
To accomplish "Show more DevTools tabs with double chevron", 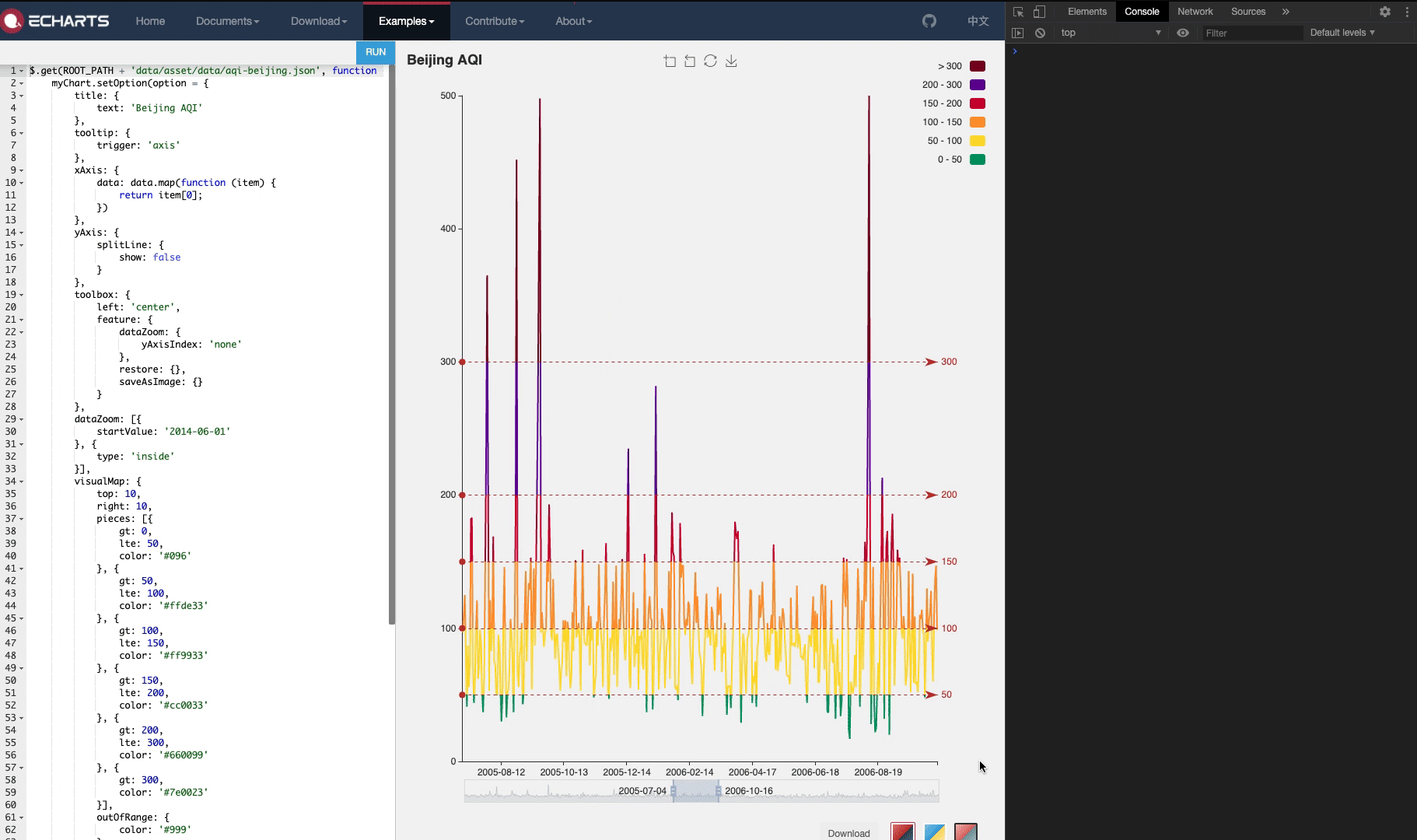I will [1286, 12].
